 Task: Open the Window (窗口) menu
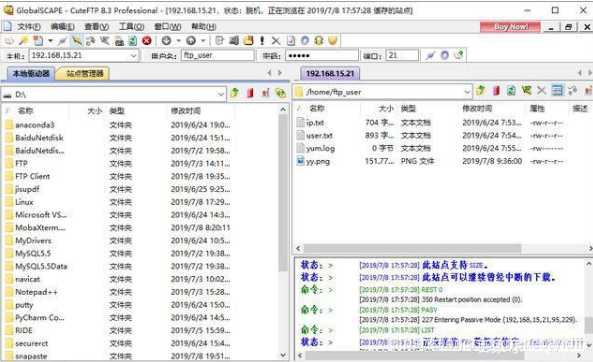click(168, 26)
